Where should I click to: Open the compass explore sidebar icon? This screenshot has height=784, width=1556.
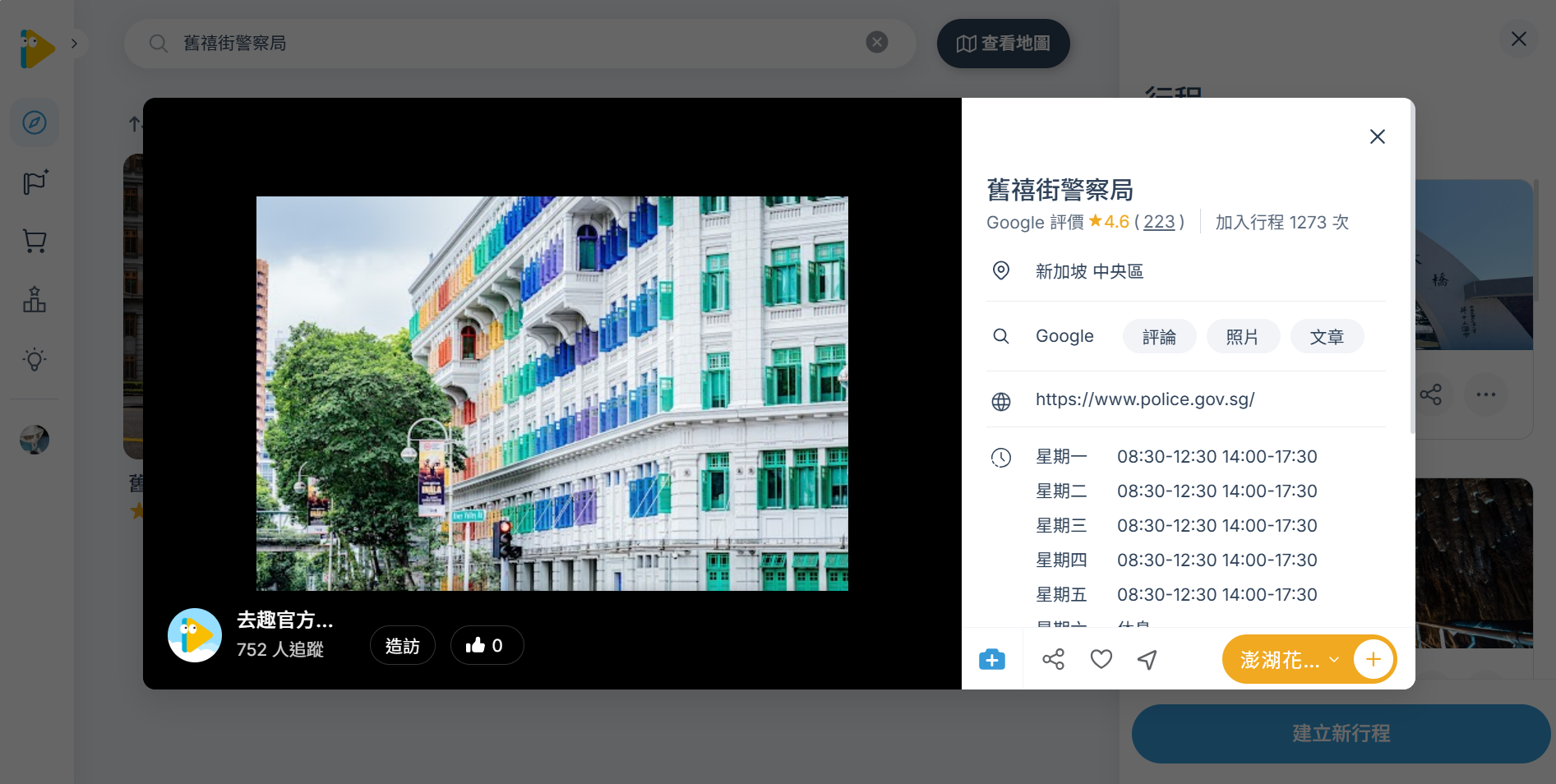click(35, 123)
